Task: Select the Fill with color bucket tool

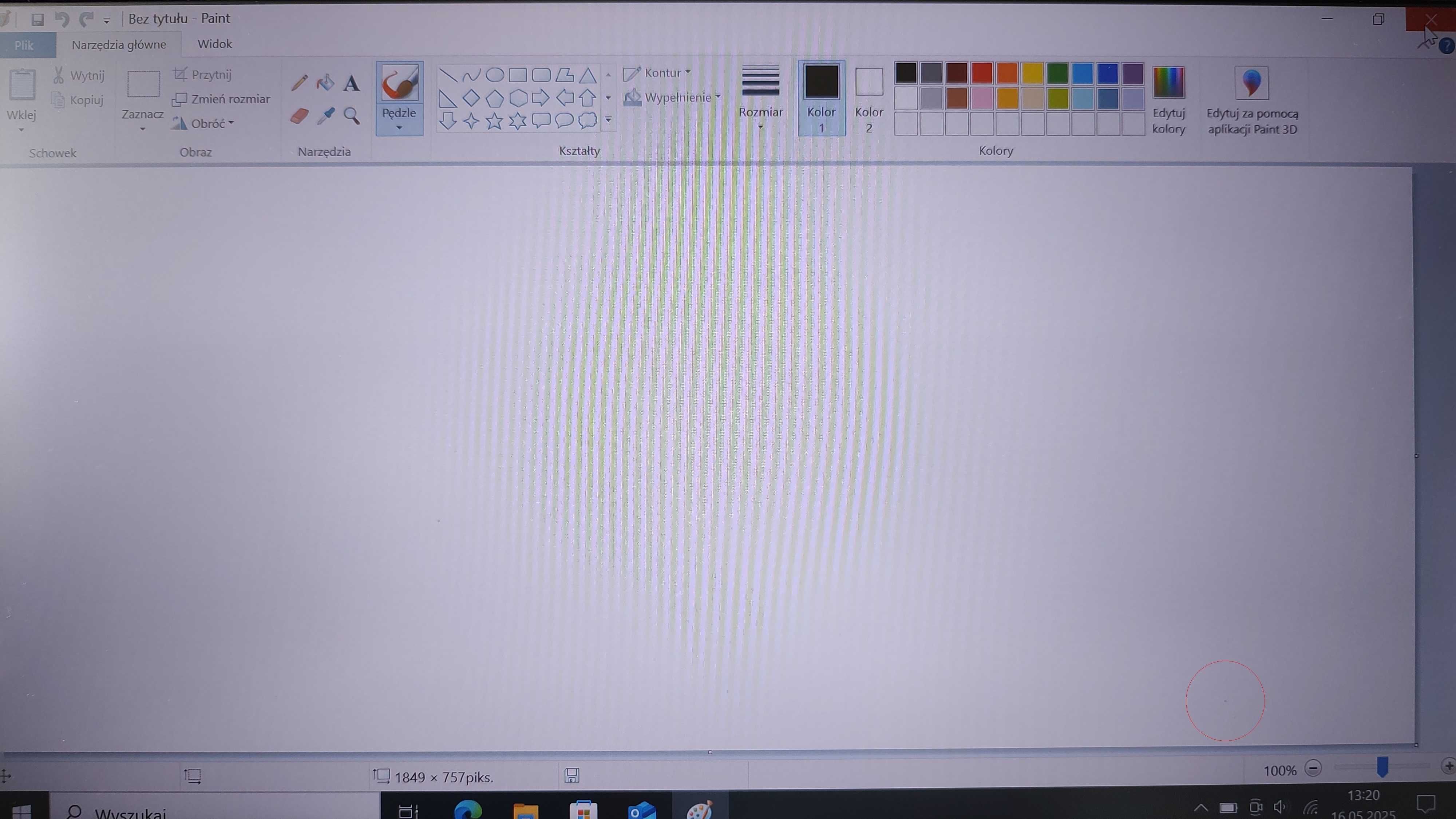Action: (x=325, y=83)
